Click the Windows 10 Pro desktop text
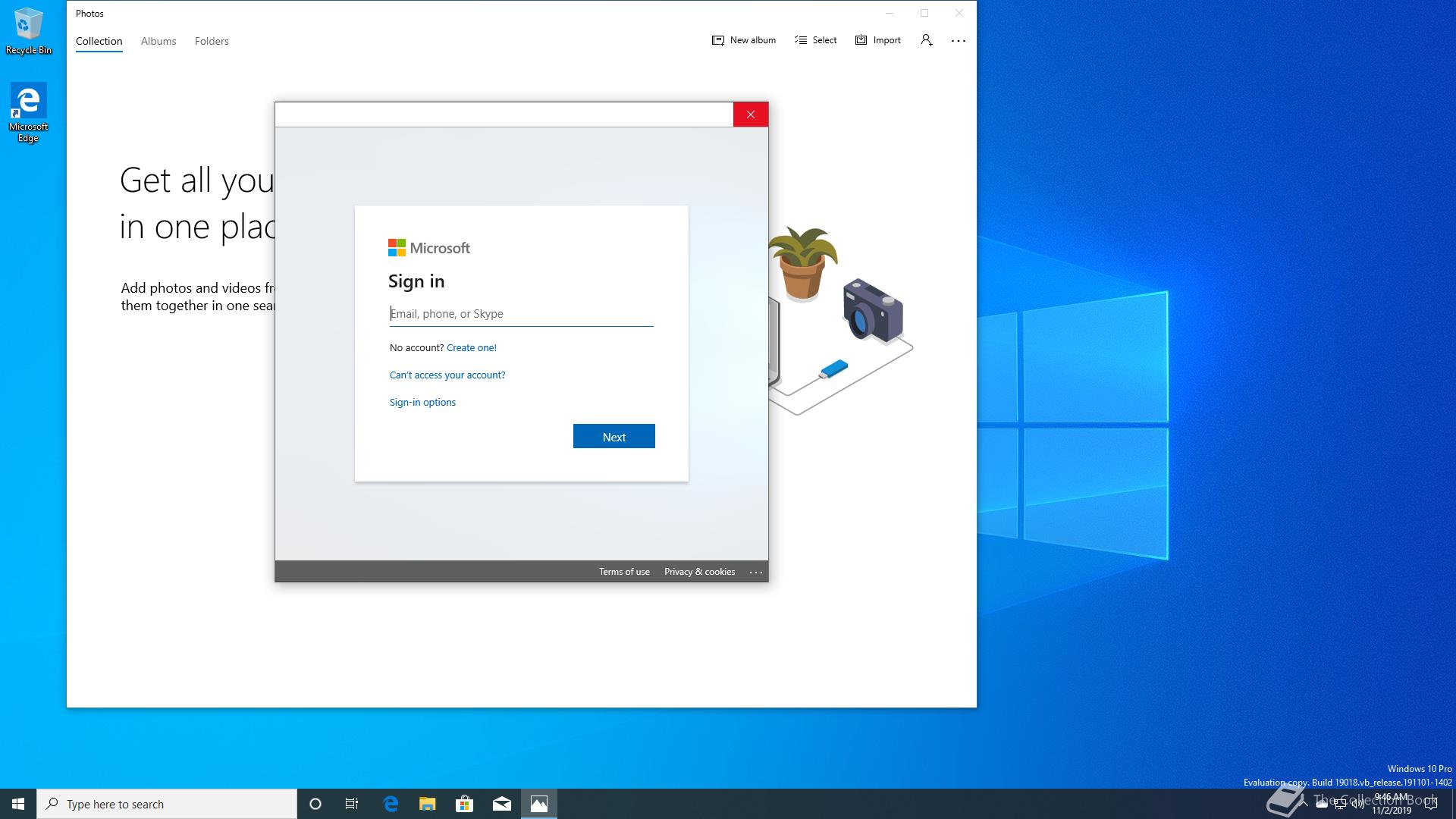 click(1420, 769)
